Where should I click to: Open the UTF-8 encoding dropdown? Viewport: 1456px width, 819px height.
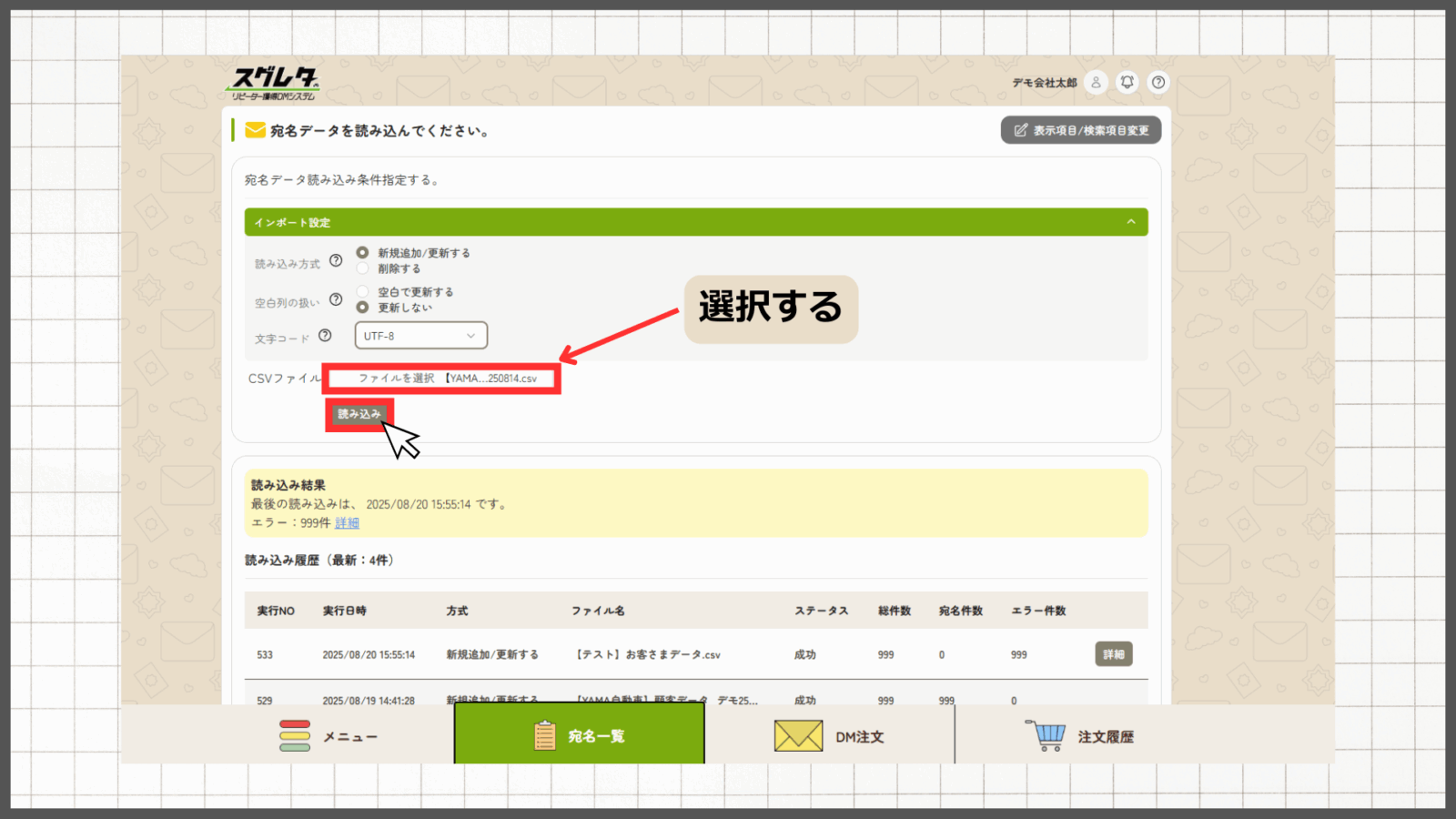[x=420, y=336]
